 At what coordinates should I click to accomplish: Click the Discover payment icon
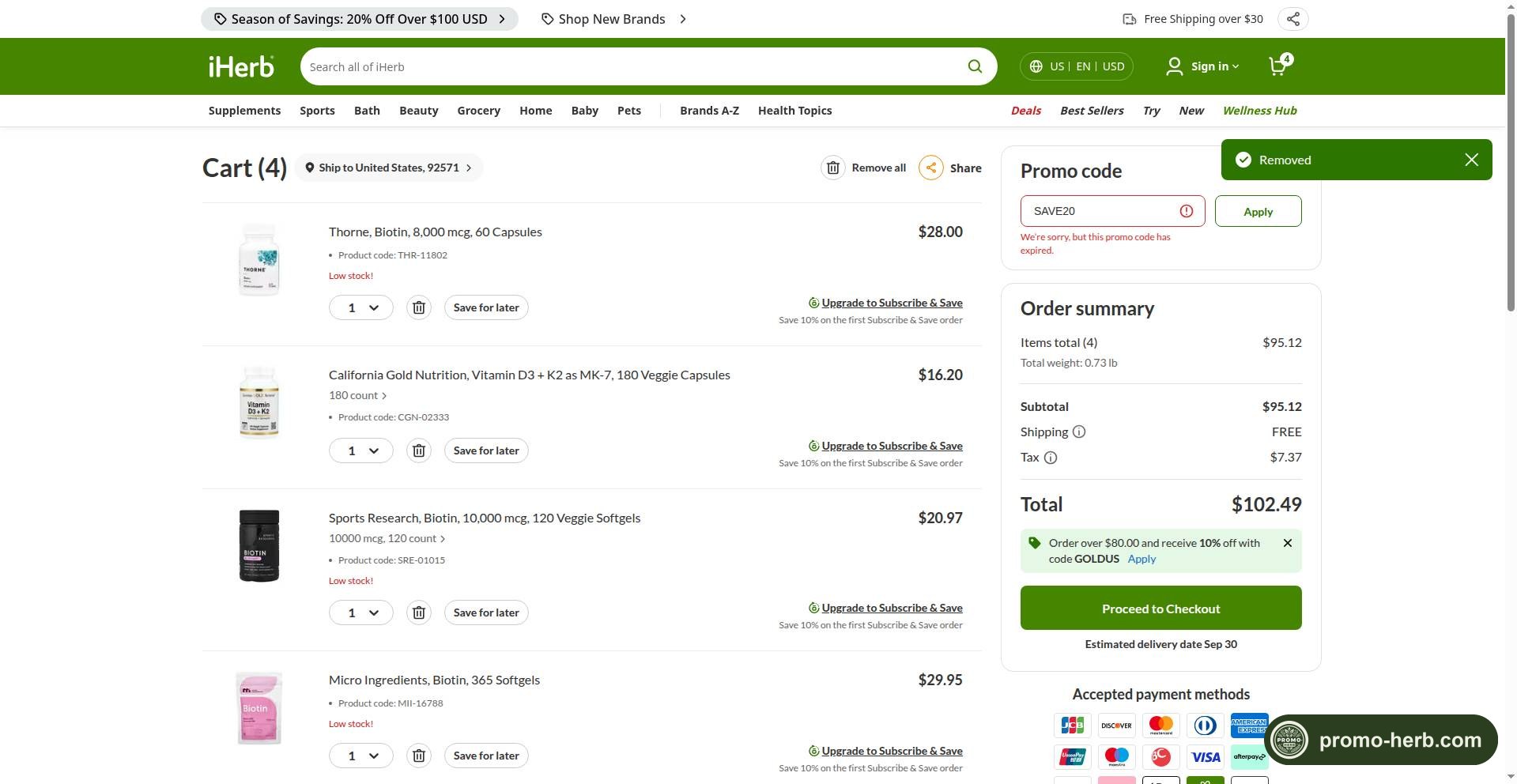pyautogui.click(x=1116, y=725)
